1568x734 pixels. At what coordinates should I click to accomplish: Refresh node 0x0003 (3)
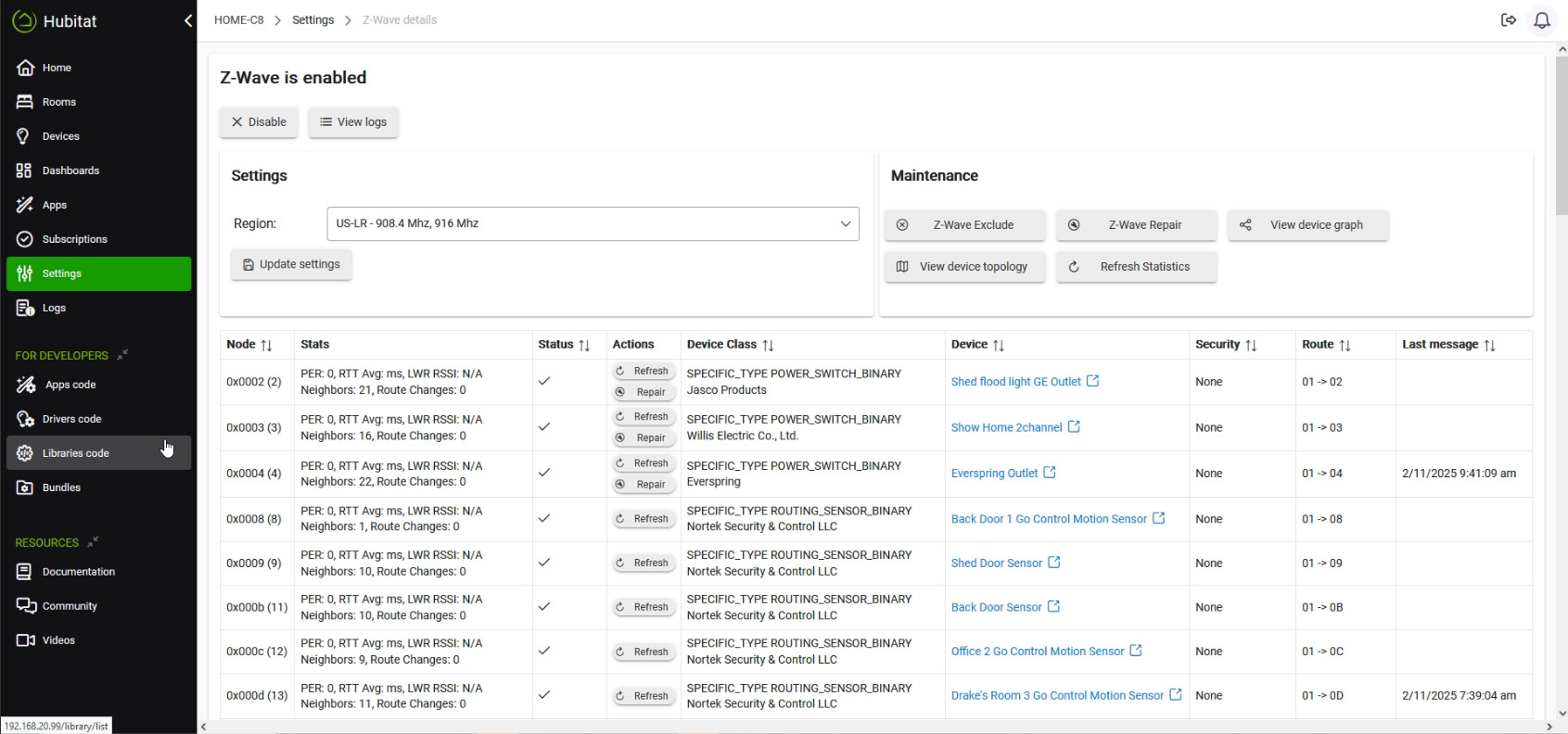pos(644,417)
